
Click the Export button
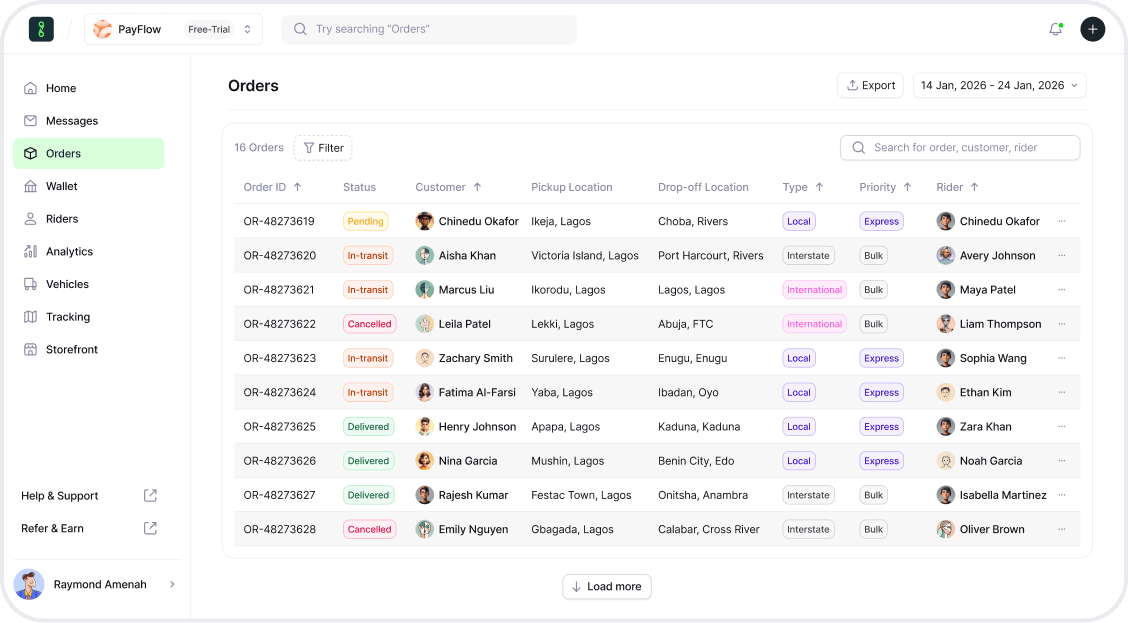pos(870,86)
